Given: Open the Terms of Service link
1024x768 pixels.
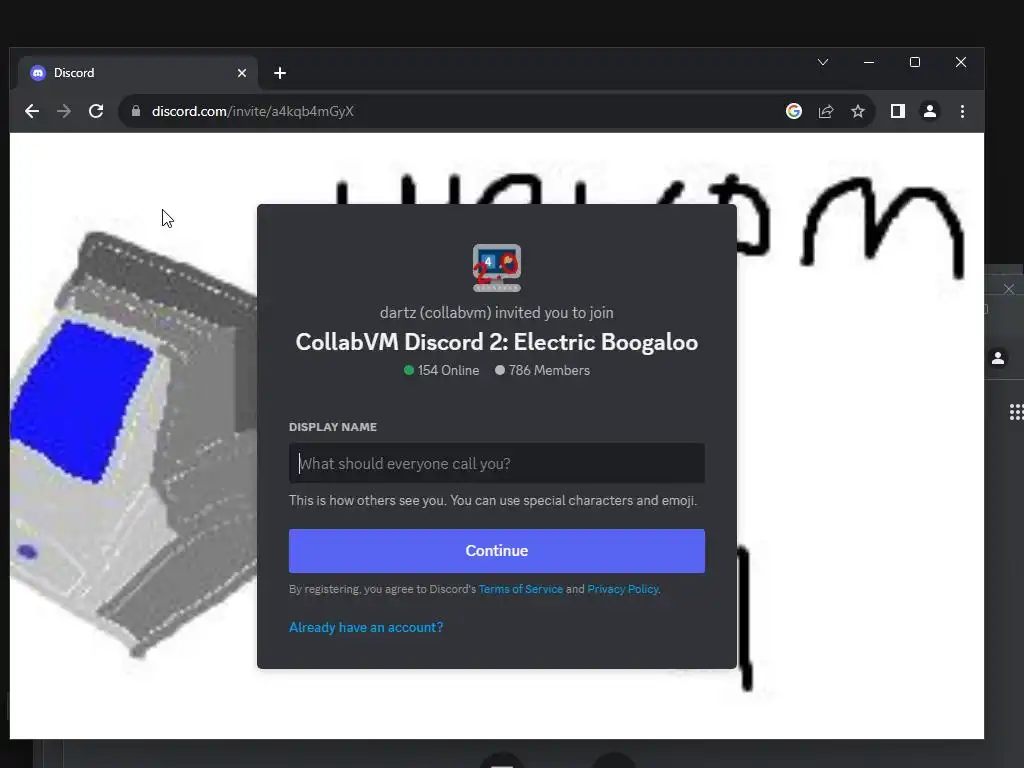Looking at the screenshot, I should tap(520, 589).
